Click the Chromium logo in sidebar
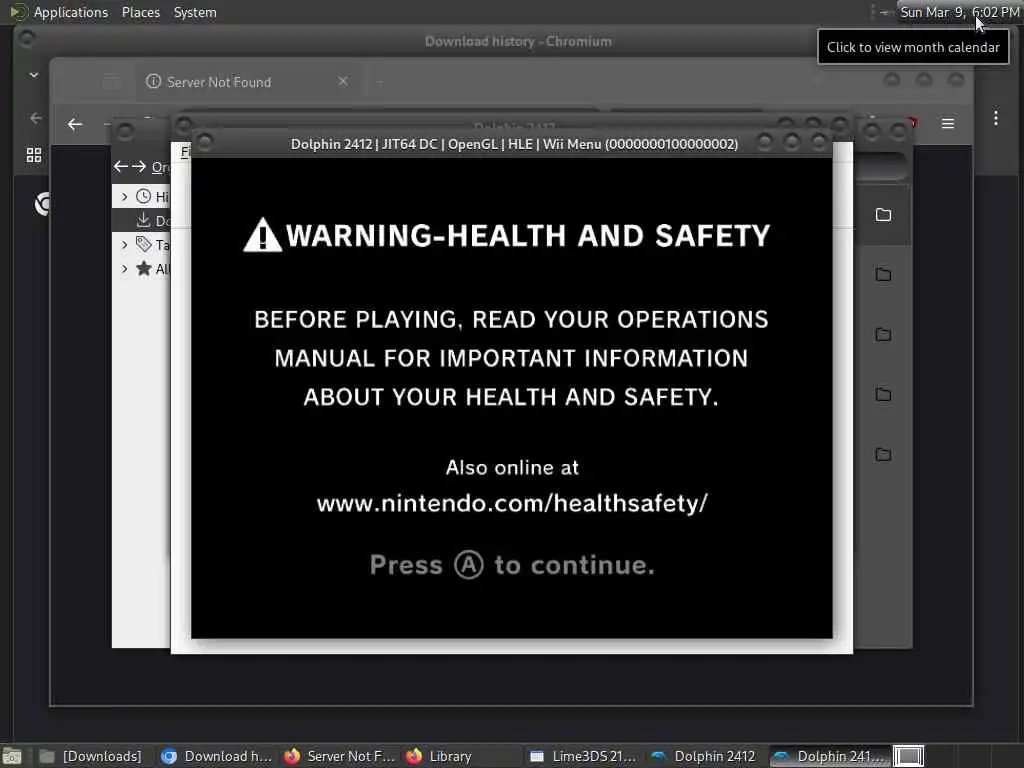1024x768 pixels. 43,204
